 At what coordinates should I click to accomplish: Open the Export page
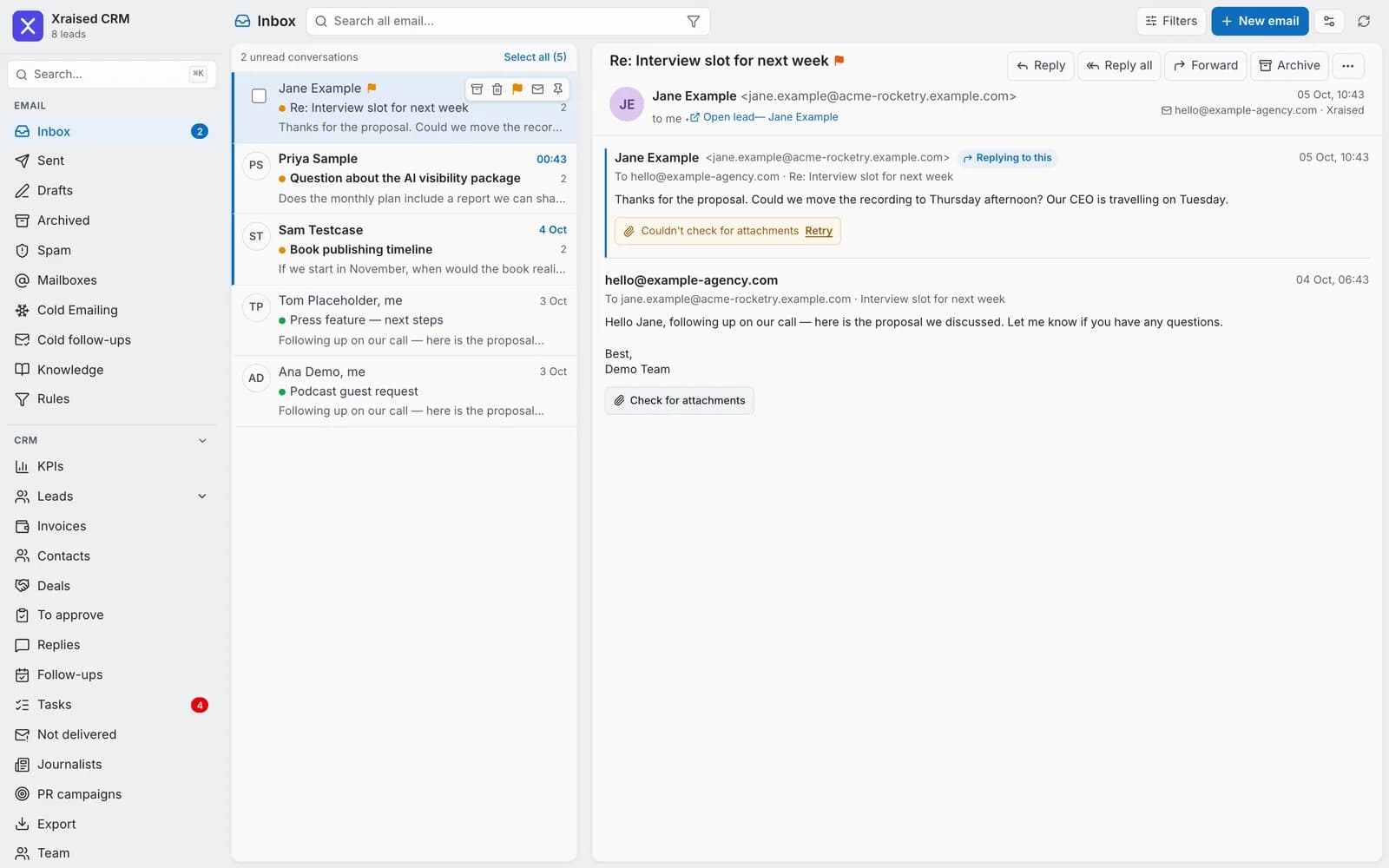(111, 824)
